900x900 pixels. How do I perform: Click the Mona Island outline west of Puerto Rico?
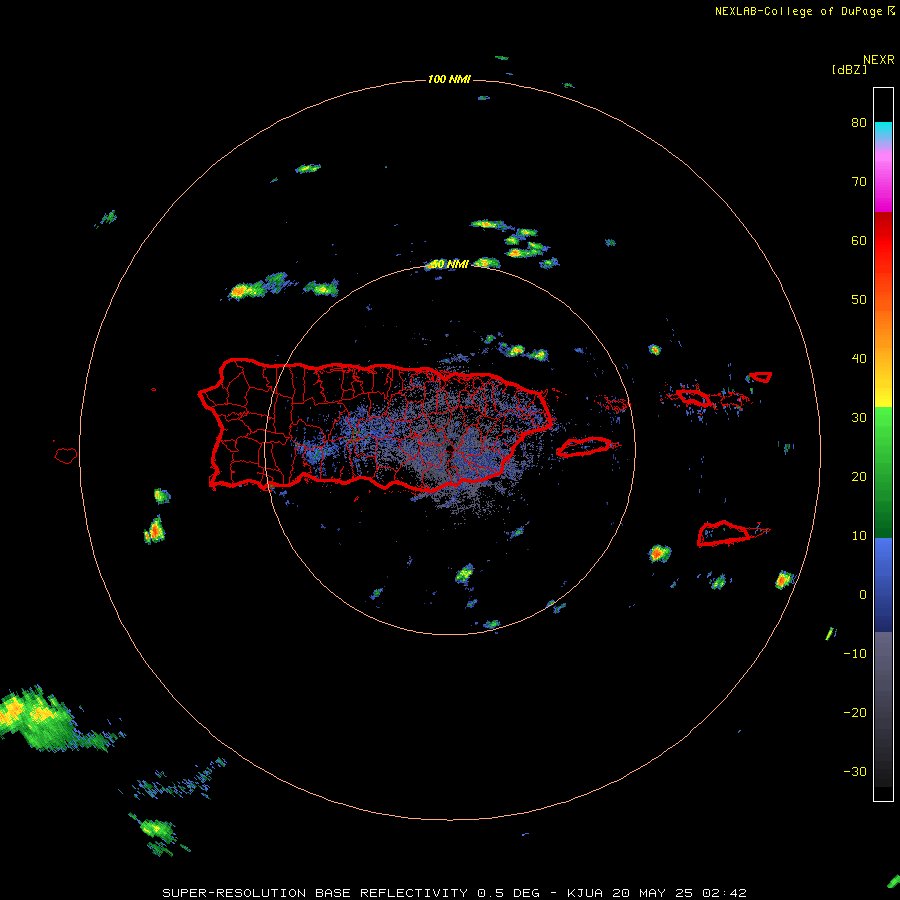65,456
